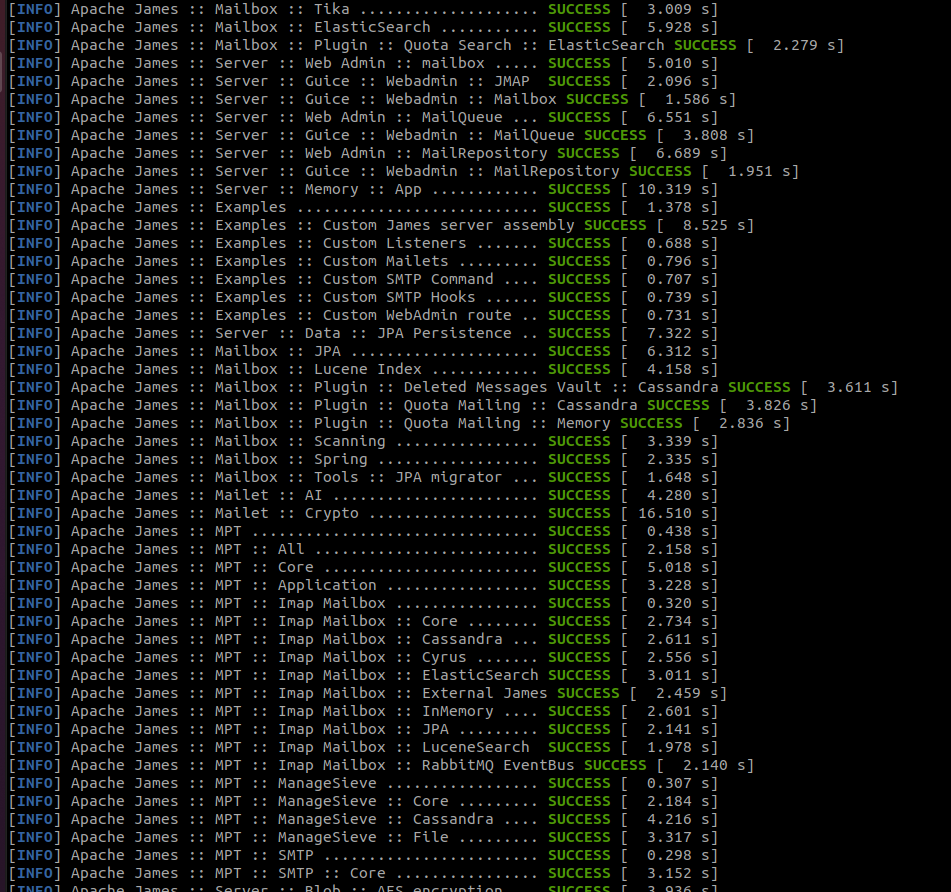
Task: Click 'Imap Mailbox :: Cassandra' line
Action: [363, 640]
